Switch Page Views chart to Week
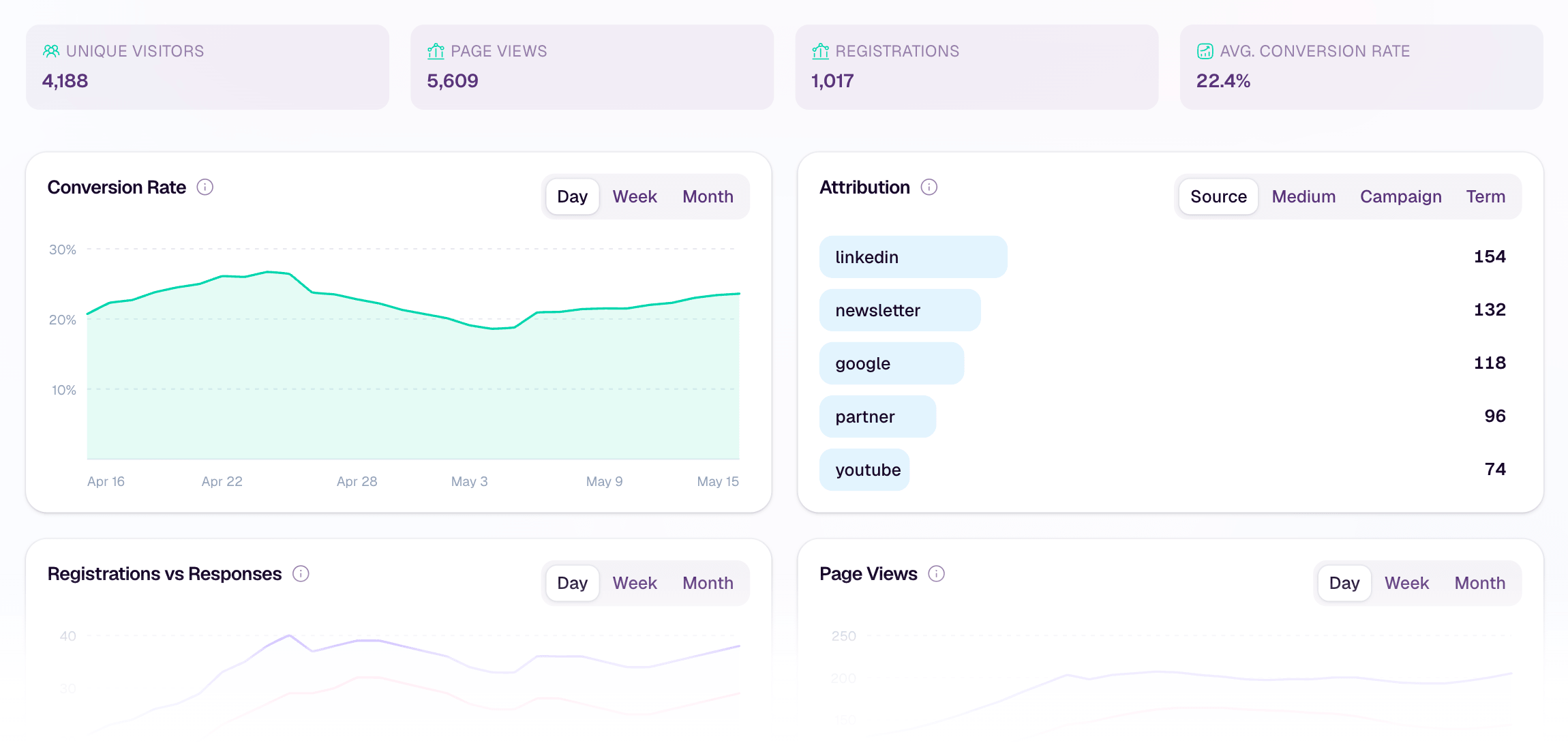Viewport: 1568px width, 743px height. click(1406, 583)
